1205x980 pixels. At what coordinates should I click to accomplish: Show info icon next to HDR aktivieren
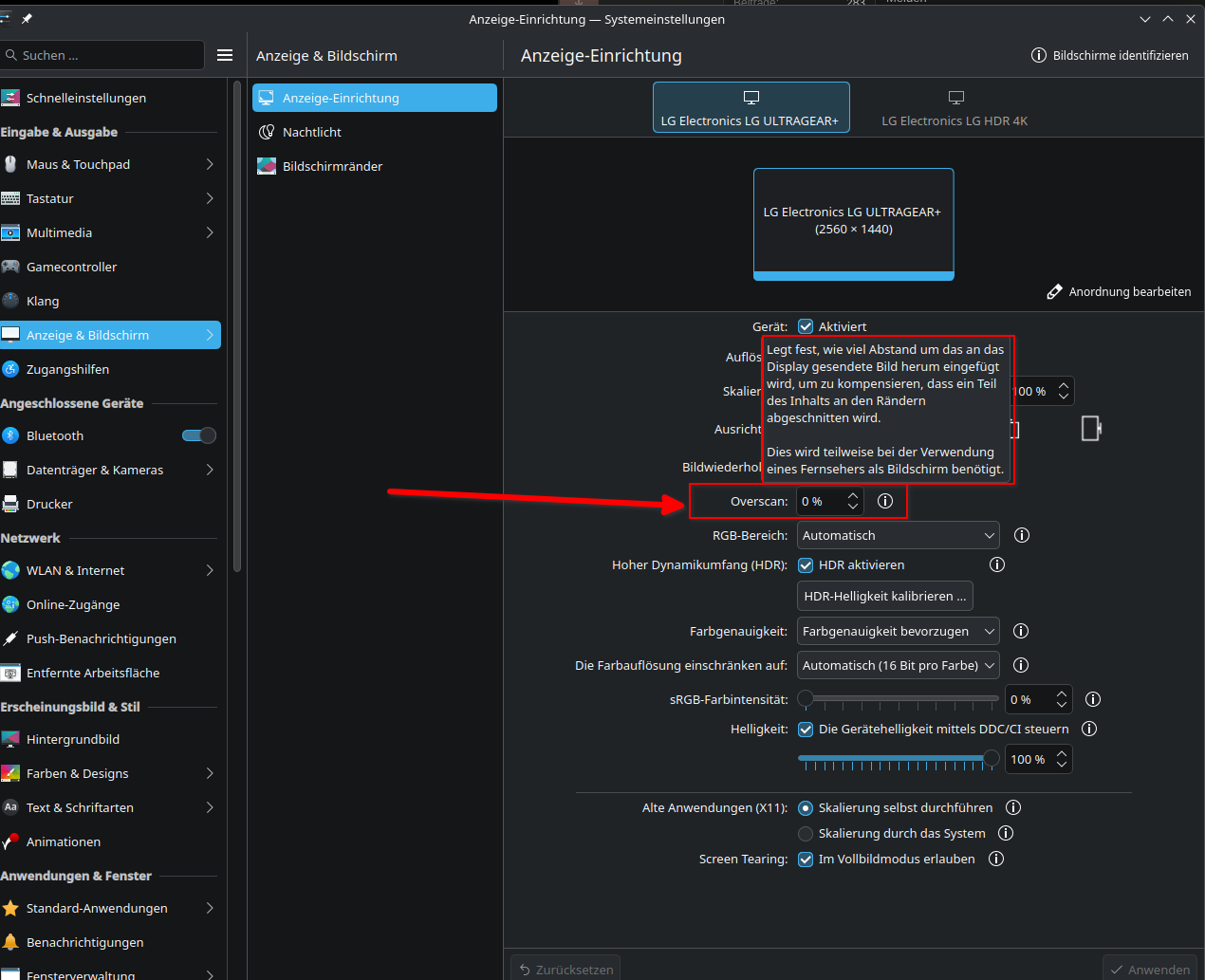(997, 564)
